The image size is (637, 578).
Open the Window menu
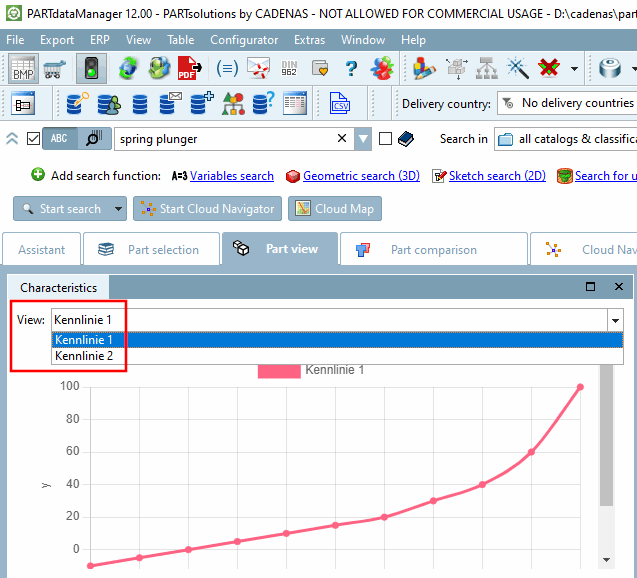(x=363, y=40)
